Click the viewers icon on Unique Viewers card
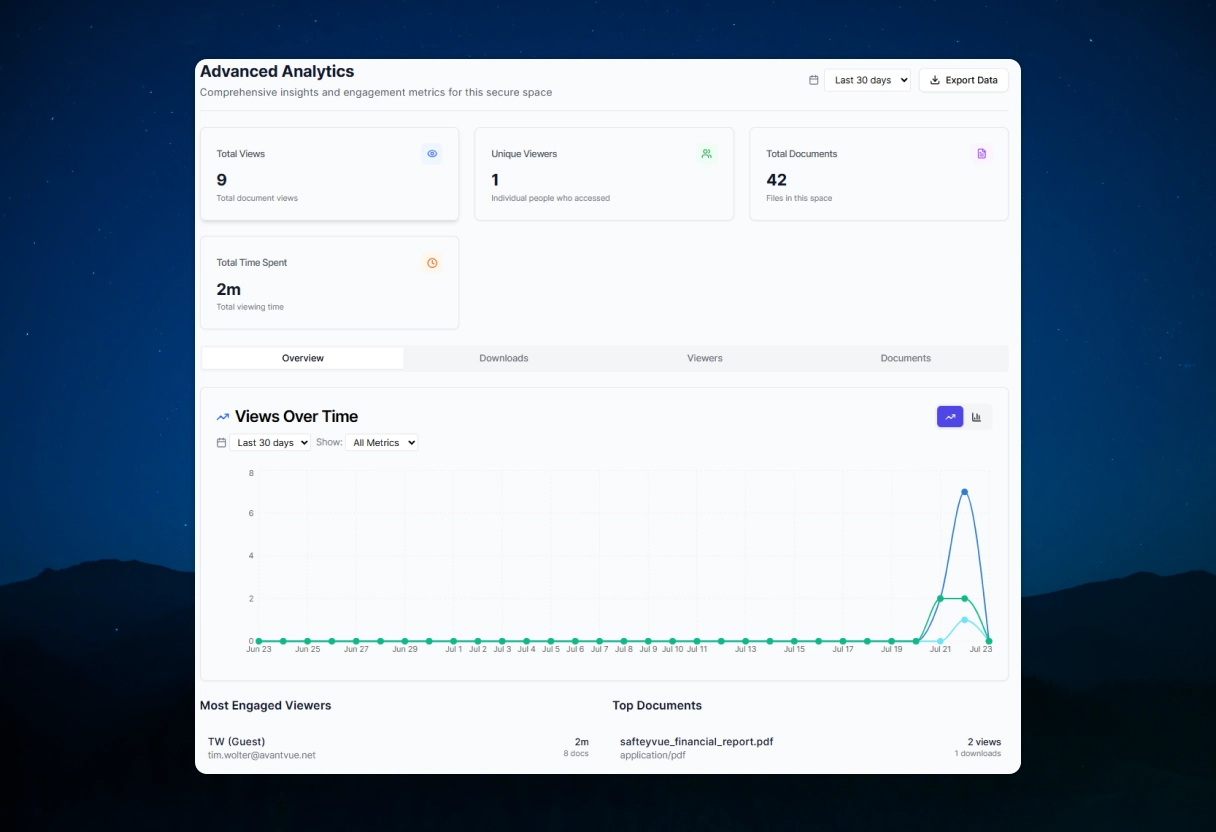Viewport: 1216px width, 832px height. click(707, 153)
